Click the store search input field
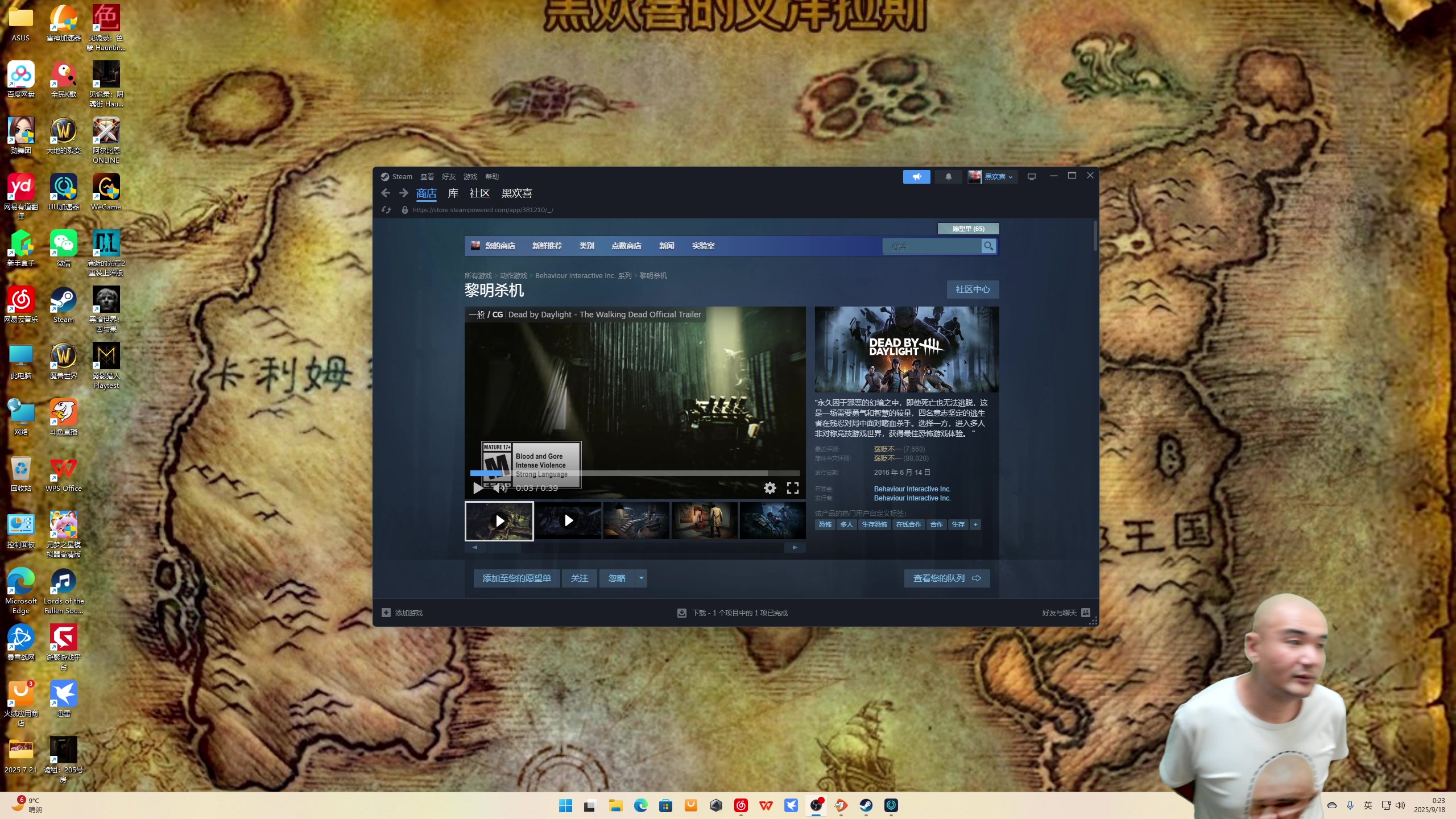The image size is (1456, 819). tap(932, 246)
